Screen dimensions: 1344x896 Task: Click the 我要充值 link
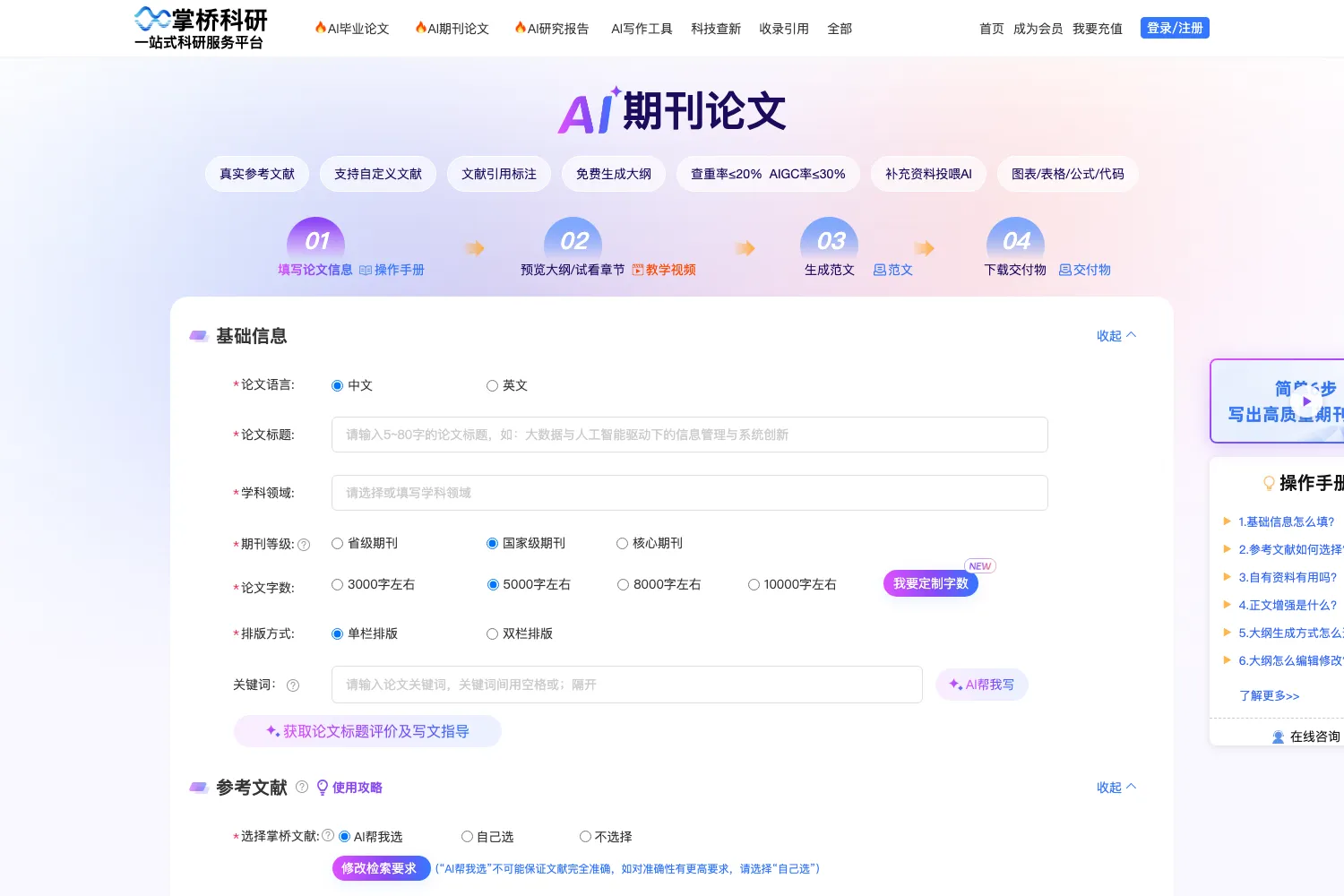tap(1098, 29)
